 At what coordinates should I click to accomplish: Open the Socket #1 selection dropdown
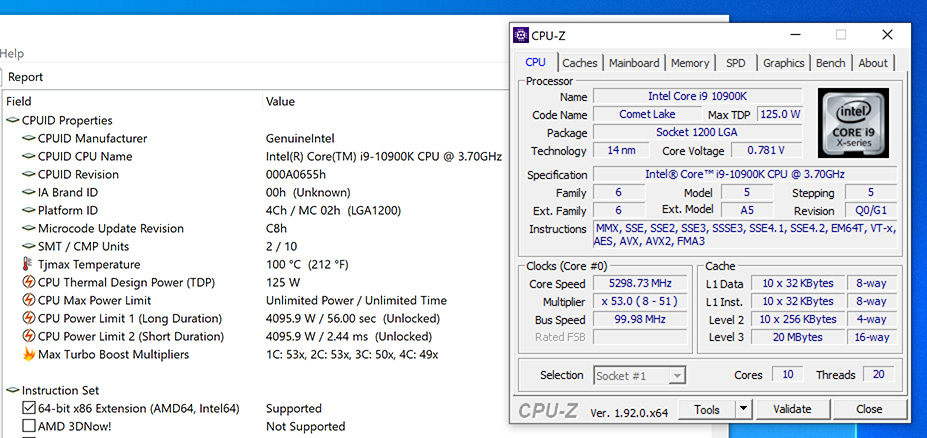639,375
